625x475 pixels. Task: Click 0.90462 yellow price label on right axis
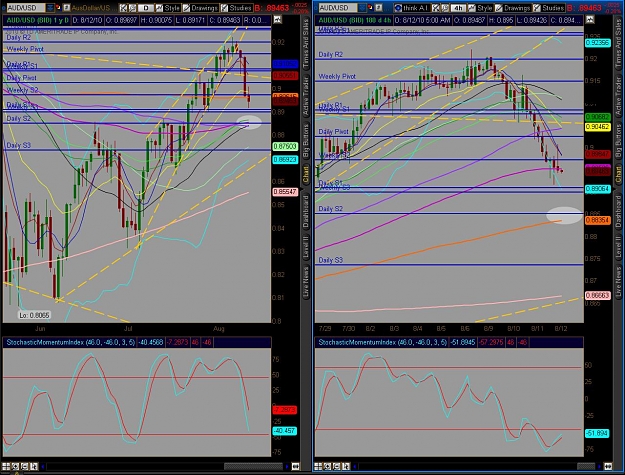pyautogui.click(x=597, y=127)
